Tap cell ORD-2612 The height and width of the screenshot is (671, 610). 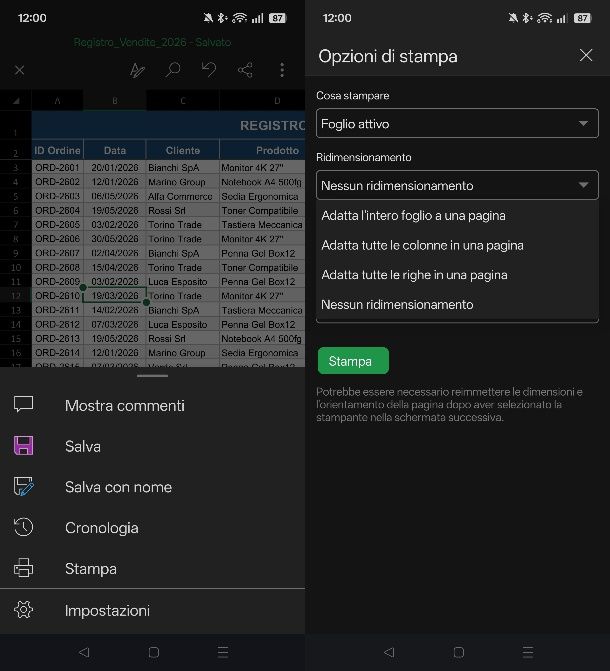(x=57, y=324)
